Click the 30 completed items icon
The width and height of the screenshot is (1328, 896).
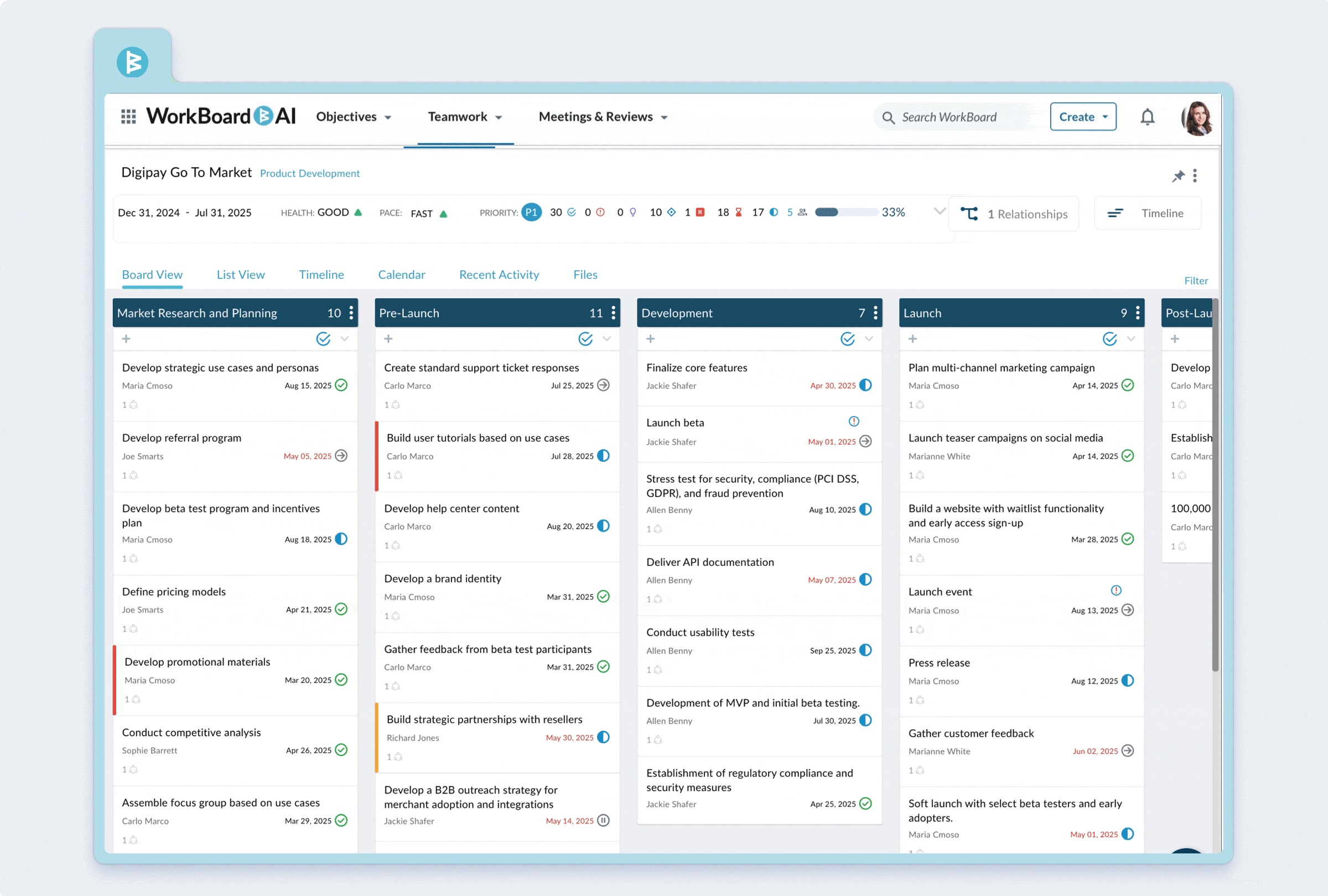pyautogui.click(x=572, y=212)
